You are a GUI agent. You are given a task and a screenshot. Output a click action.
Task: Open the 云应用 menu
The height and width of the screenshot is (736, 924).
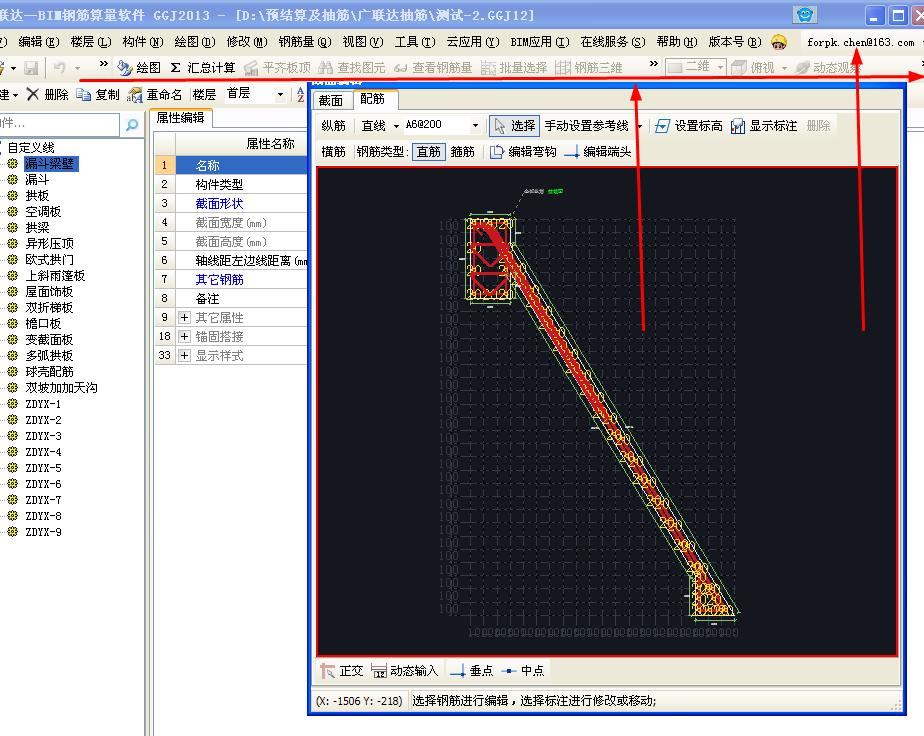coord(473,42)
